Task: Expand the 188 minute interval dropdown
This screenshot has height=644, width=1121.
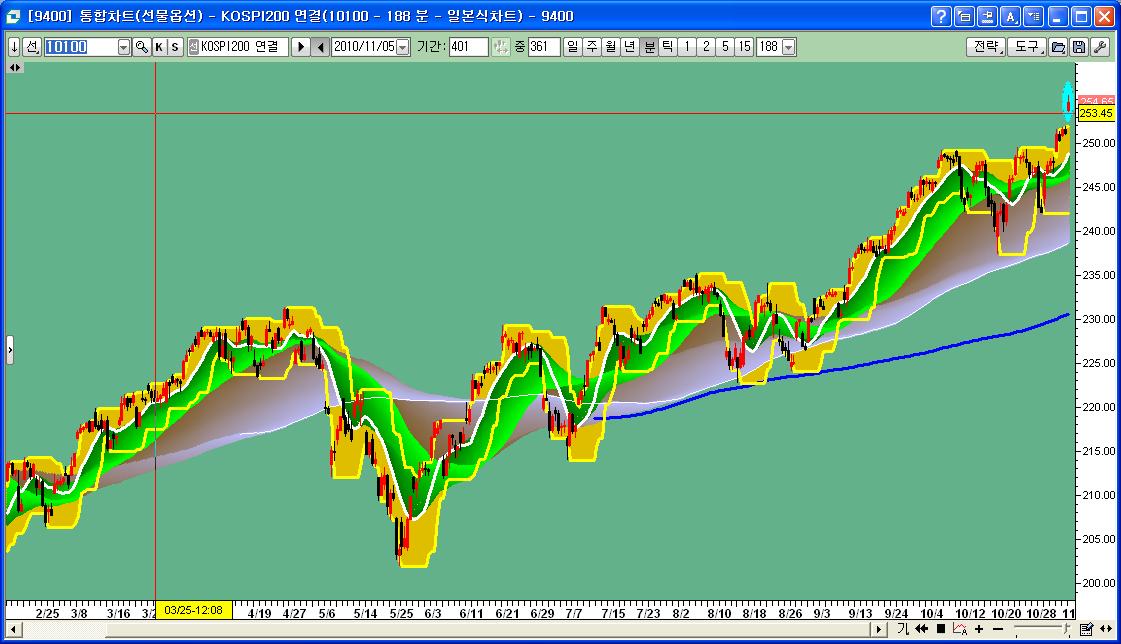Action: 789,47
